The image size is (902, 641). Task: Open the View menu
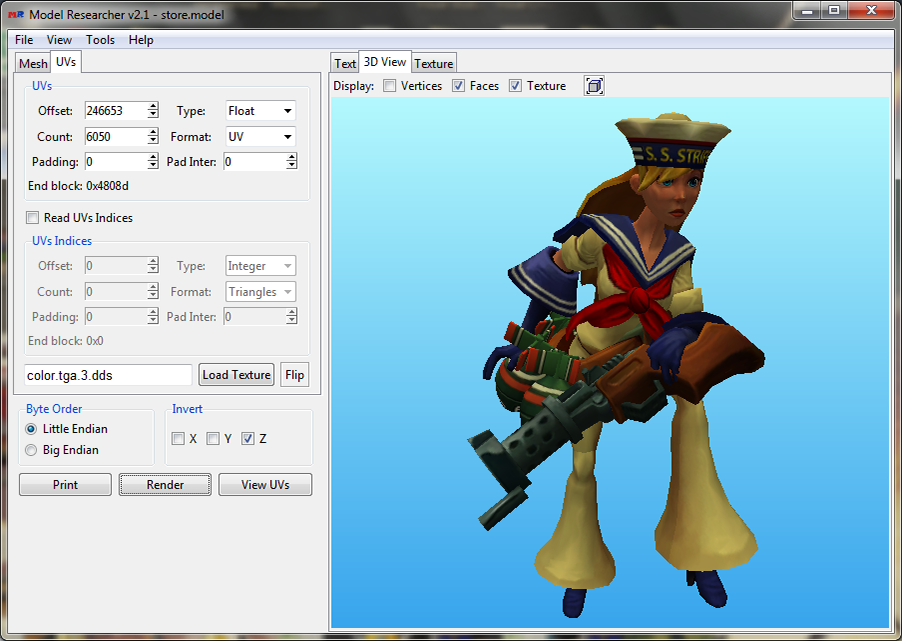pos(59,40)
